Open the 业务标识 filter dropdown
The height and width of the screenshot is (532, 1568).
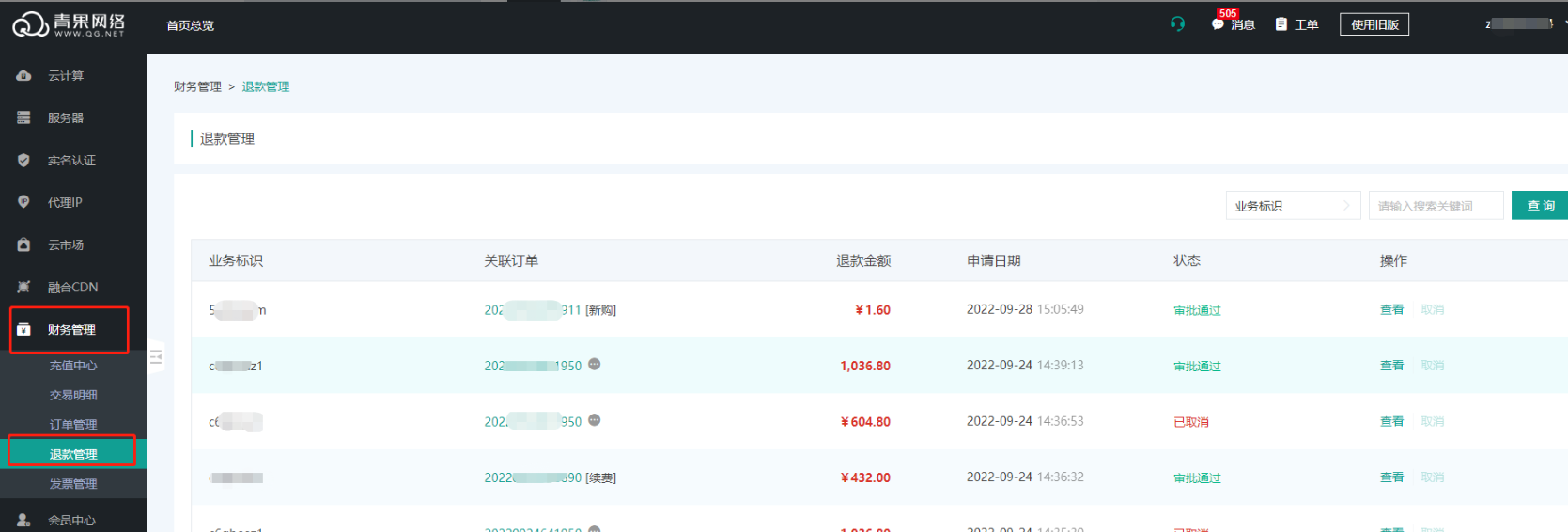[x=1292, y=206]
